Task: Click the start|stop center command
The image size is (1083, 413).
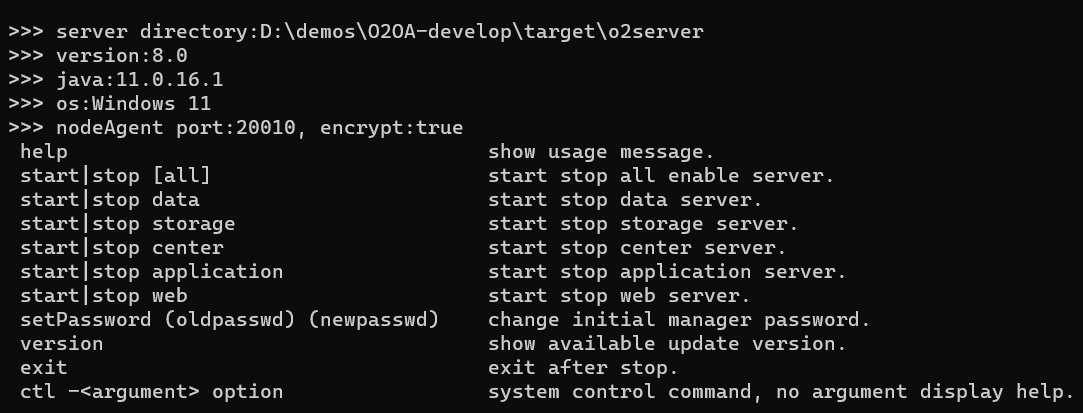Action: click(x=122, y=247)
